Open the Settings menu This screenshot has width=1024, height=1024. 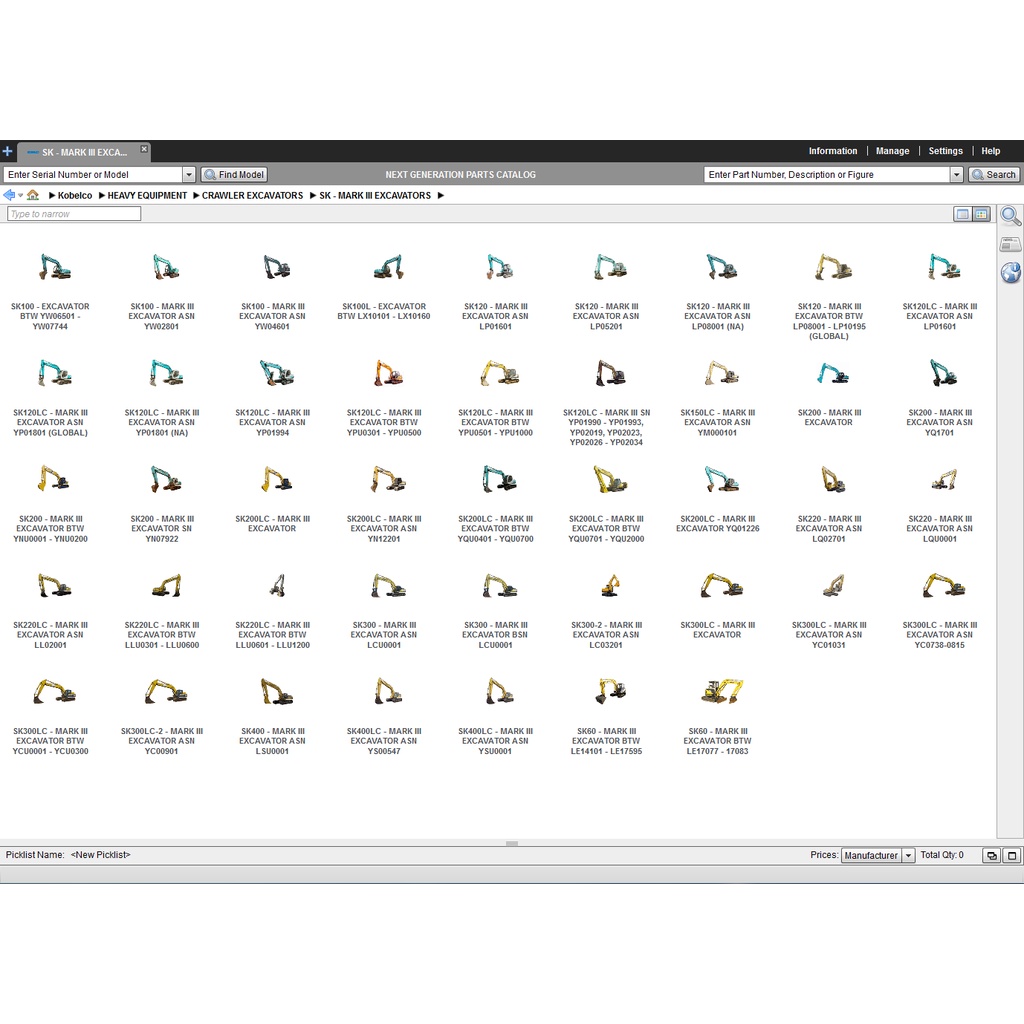[945, 151]
